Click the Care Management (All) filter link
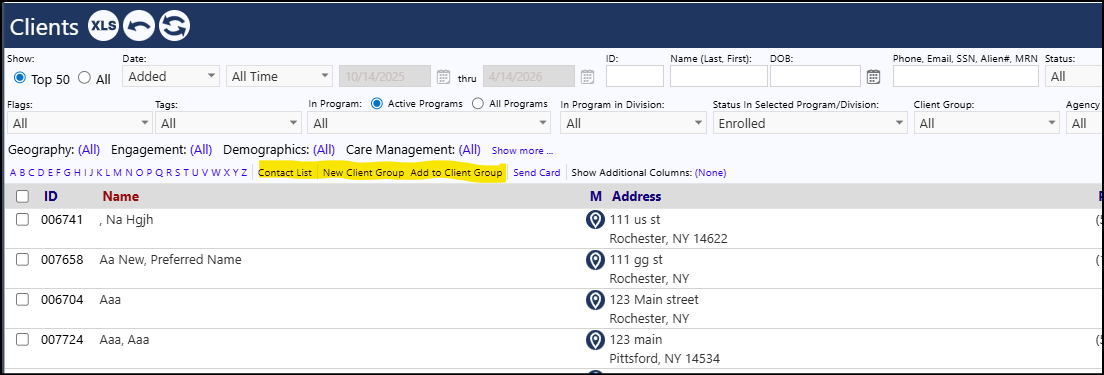Viewport: 1104px width, 375px height. [470, 150]
